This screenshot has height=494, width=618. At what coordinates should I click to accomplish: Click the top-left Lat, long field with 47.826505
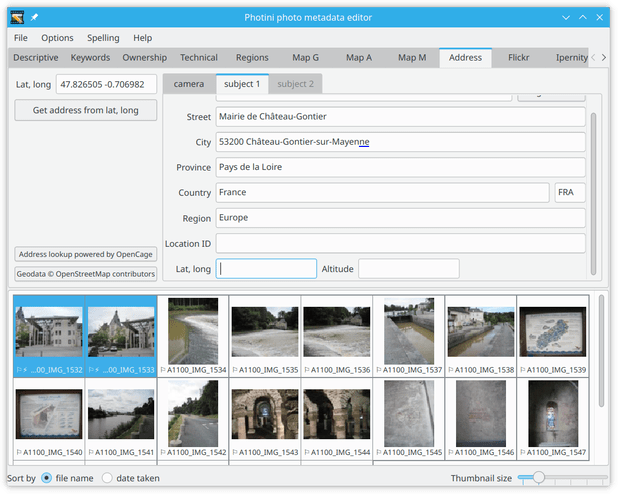[x=106, y=84]
